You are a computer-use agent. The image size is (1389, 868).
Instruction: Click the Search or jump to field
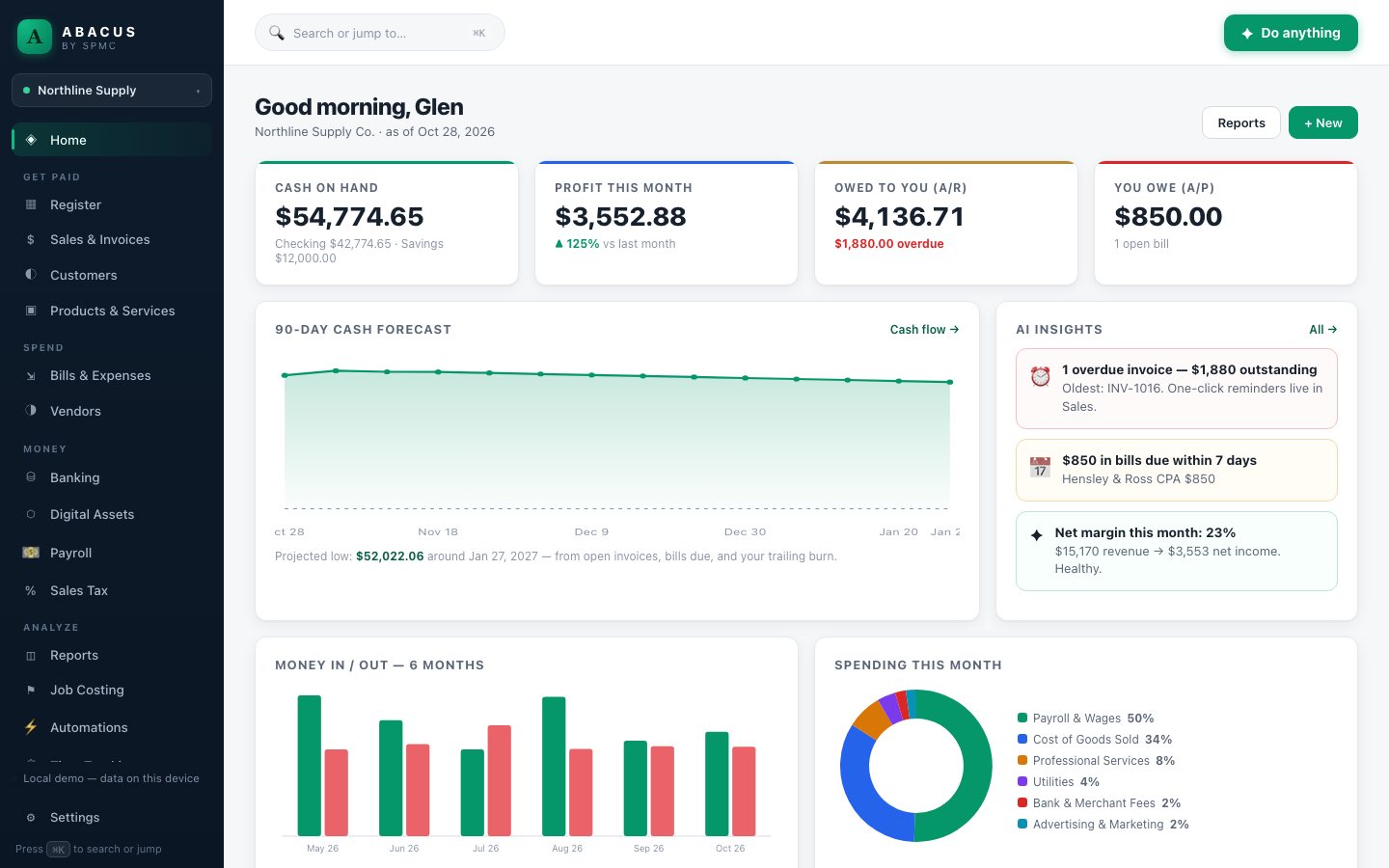380,33
